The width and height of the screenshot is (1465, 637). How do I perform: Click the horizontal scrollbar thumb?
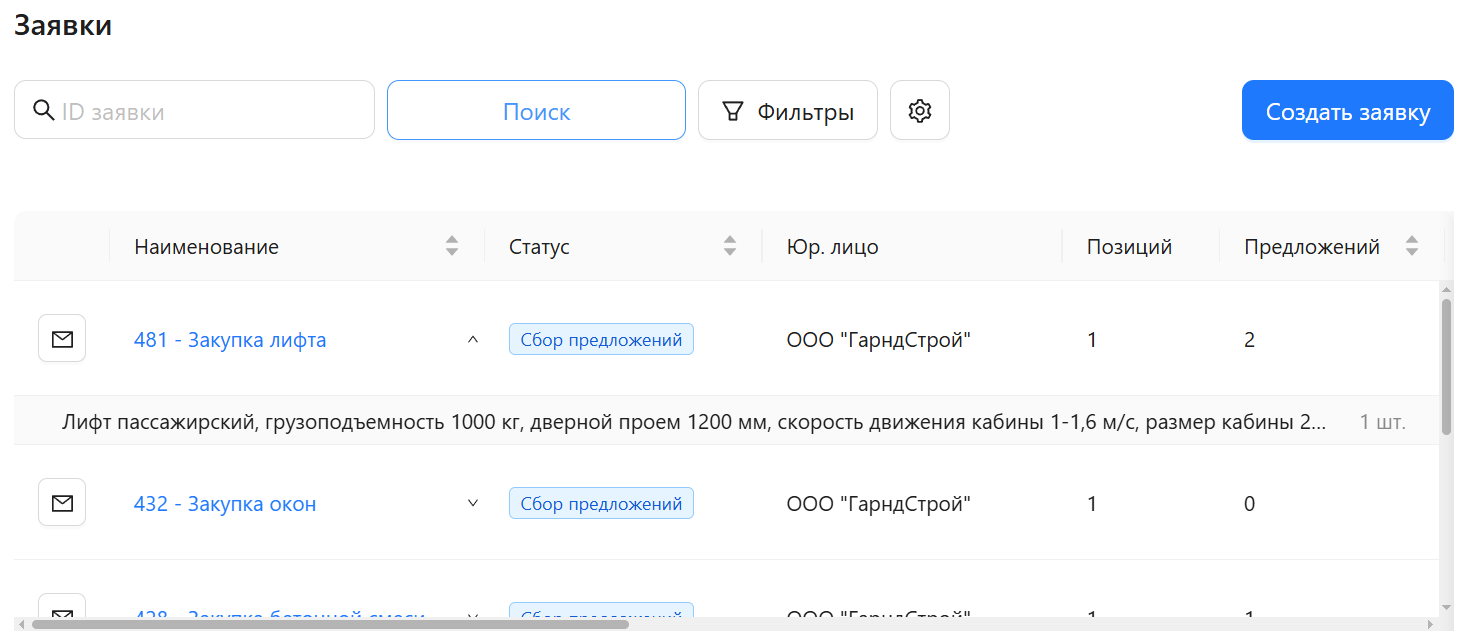[x=330, y=624]
